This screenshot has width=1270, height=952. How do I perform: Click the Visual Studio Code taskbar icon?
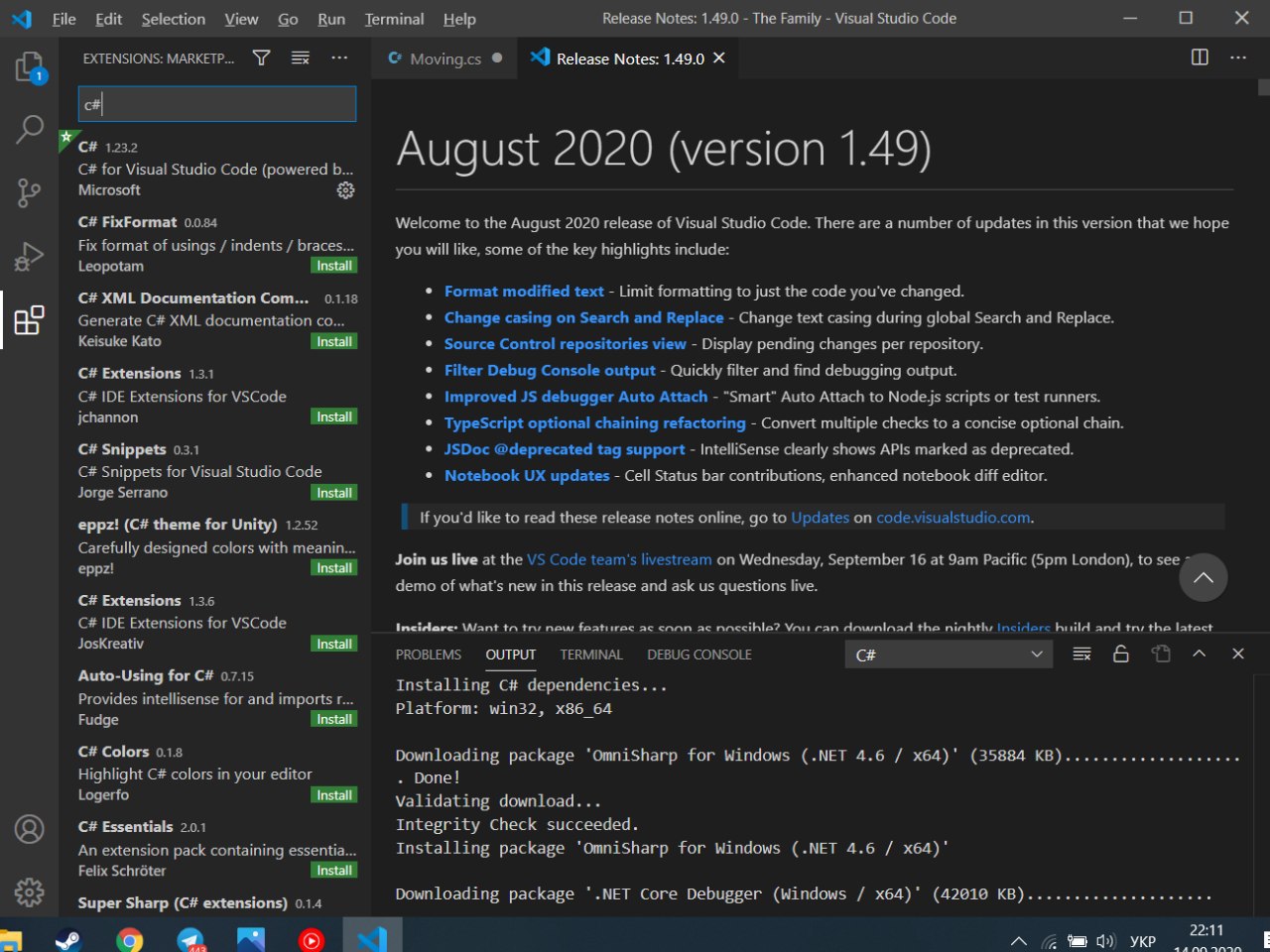[372, 938]
